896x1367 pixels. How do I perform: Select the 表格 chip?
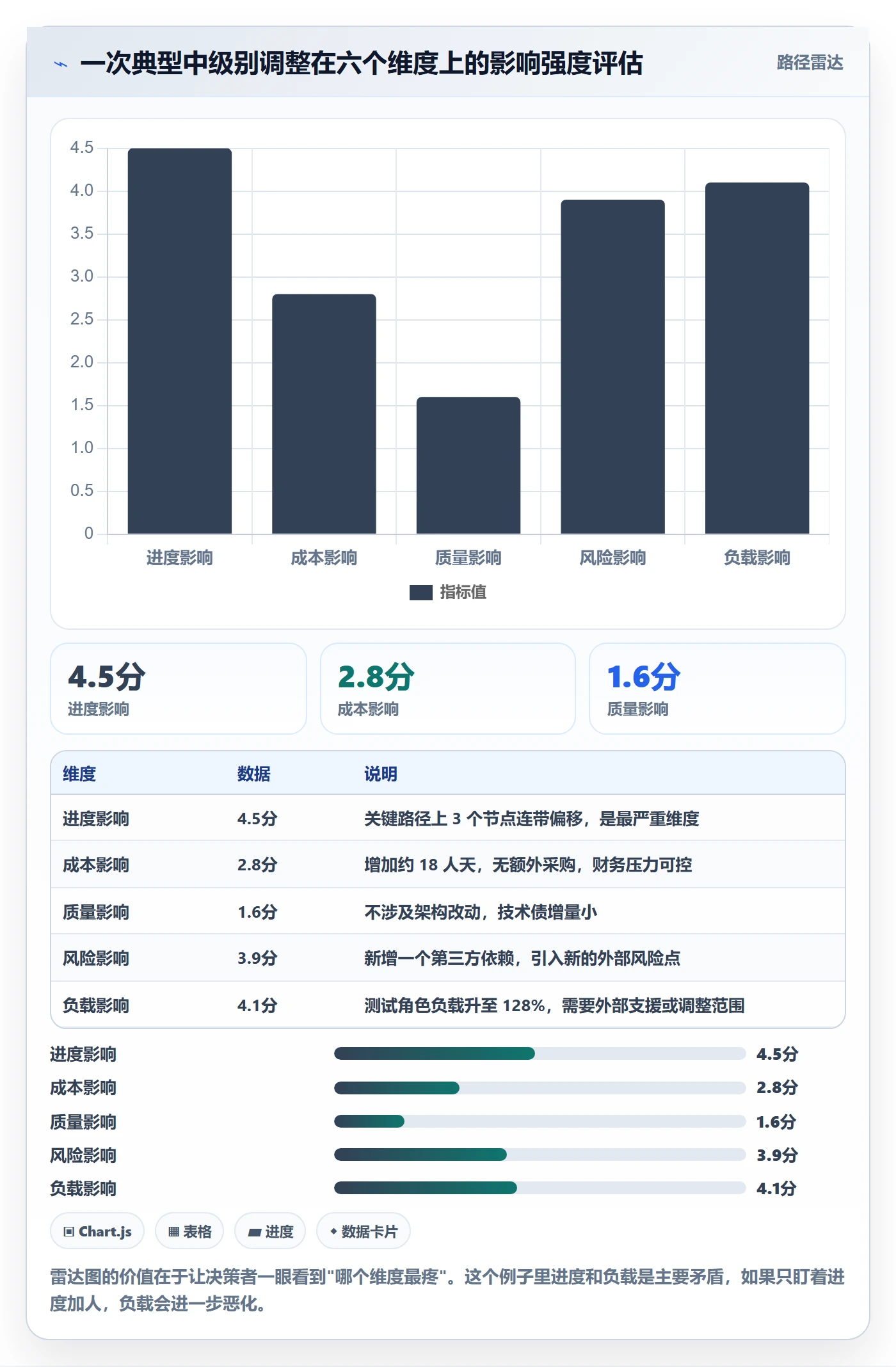(x=189, y=1231)
